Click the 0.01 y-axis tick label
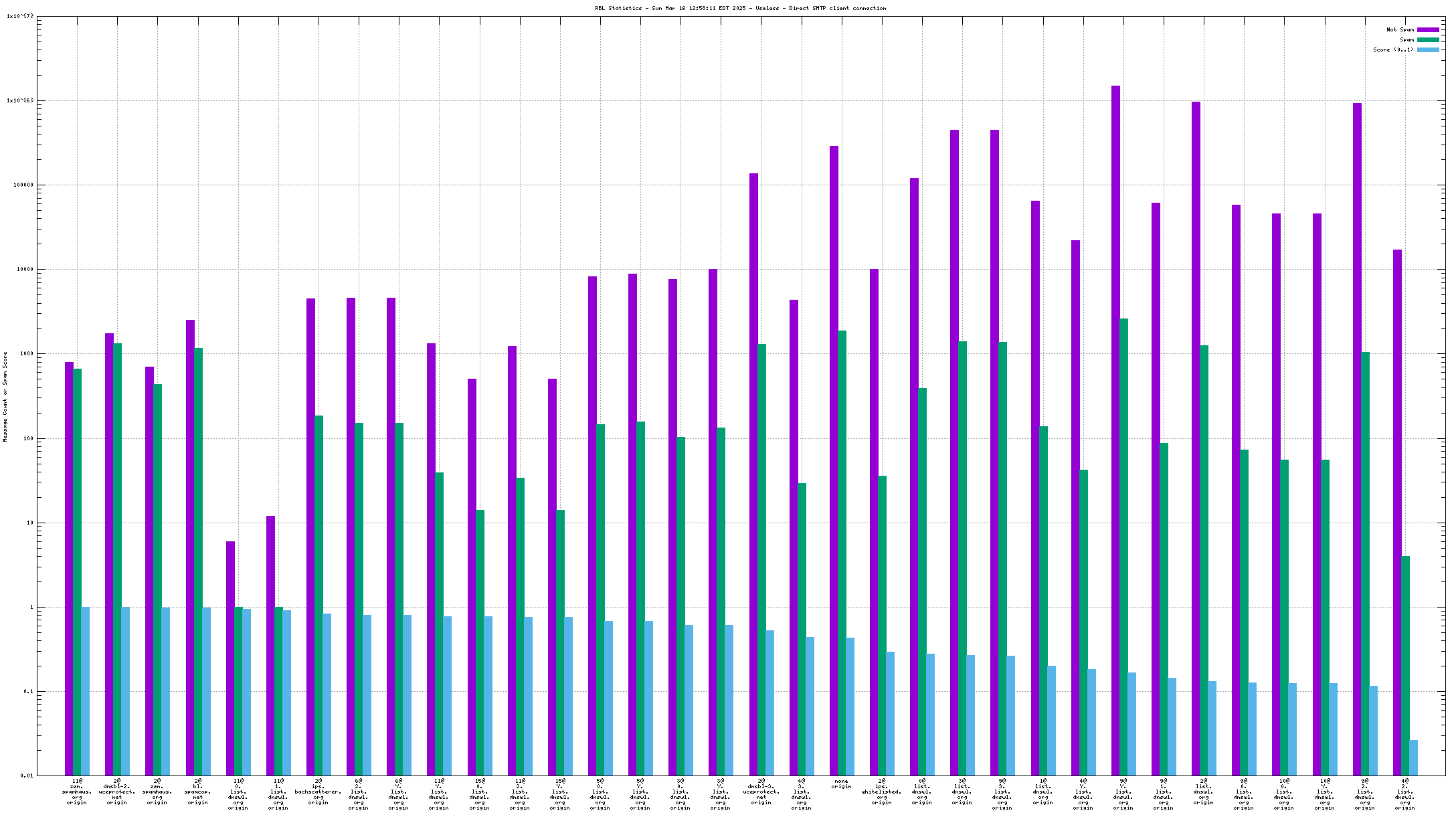This screenshot has width=1456, height=819. pos(27,776)
